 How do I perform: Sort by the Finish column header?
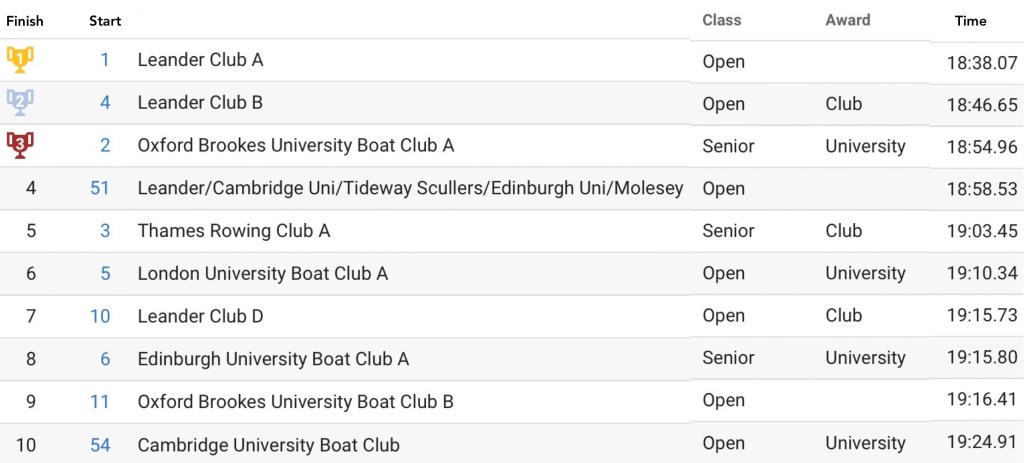[25, 21]
